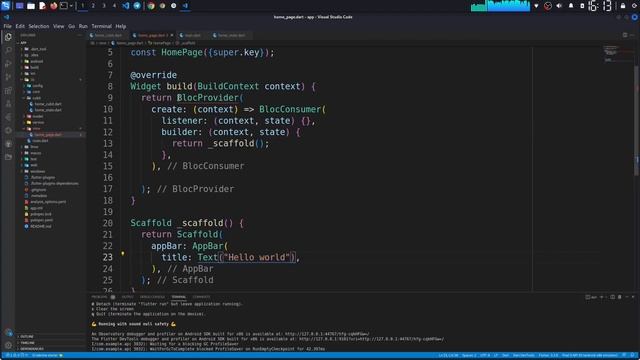Collapse the cubit folder in Explorer
640x360 pixels.
[50, 98]
